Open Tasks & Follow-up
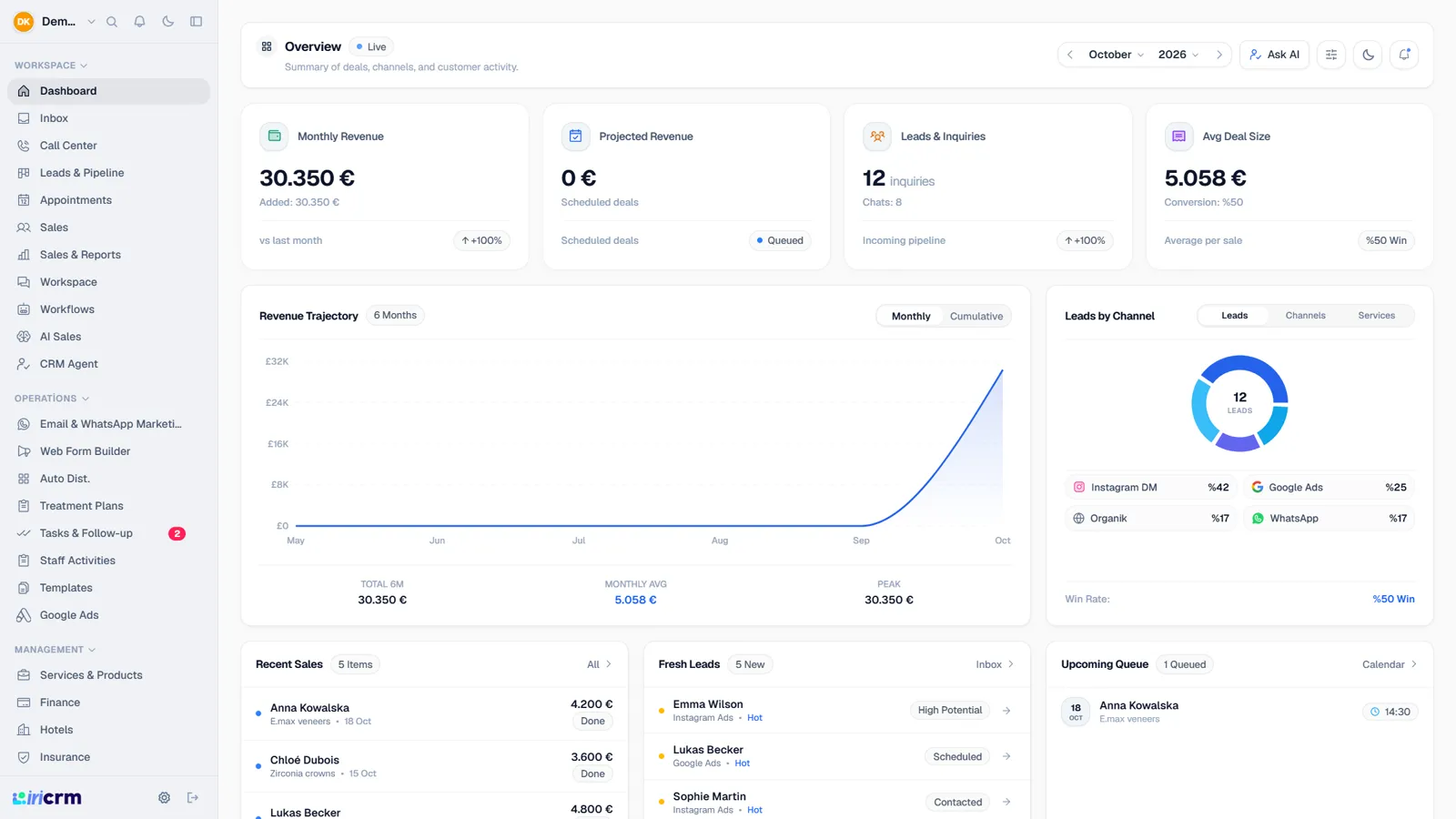Viewport: 1456px width, 819px height. (x=108, y=533)
